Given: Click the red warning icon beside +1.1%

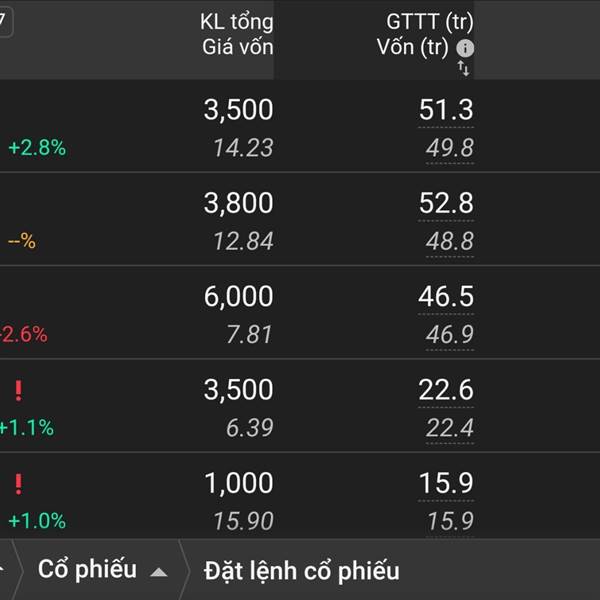Looking at the screenshot, I should pos(18,390).
